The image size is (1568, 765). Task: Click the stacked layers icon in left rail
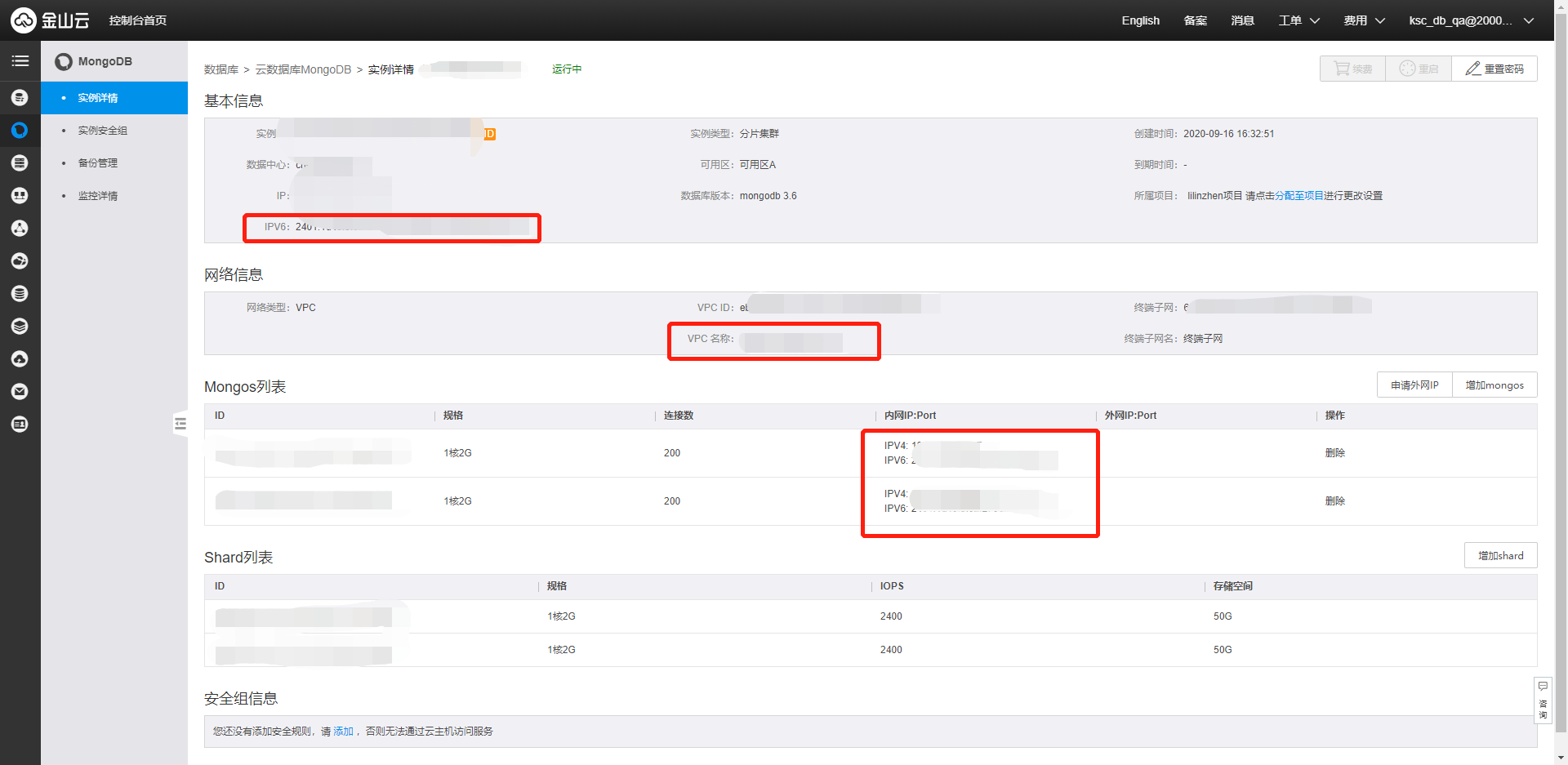click(20, 327)
